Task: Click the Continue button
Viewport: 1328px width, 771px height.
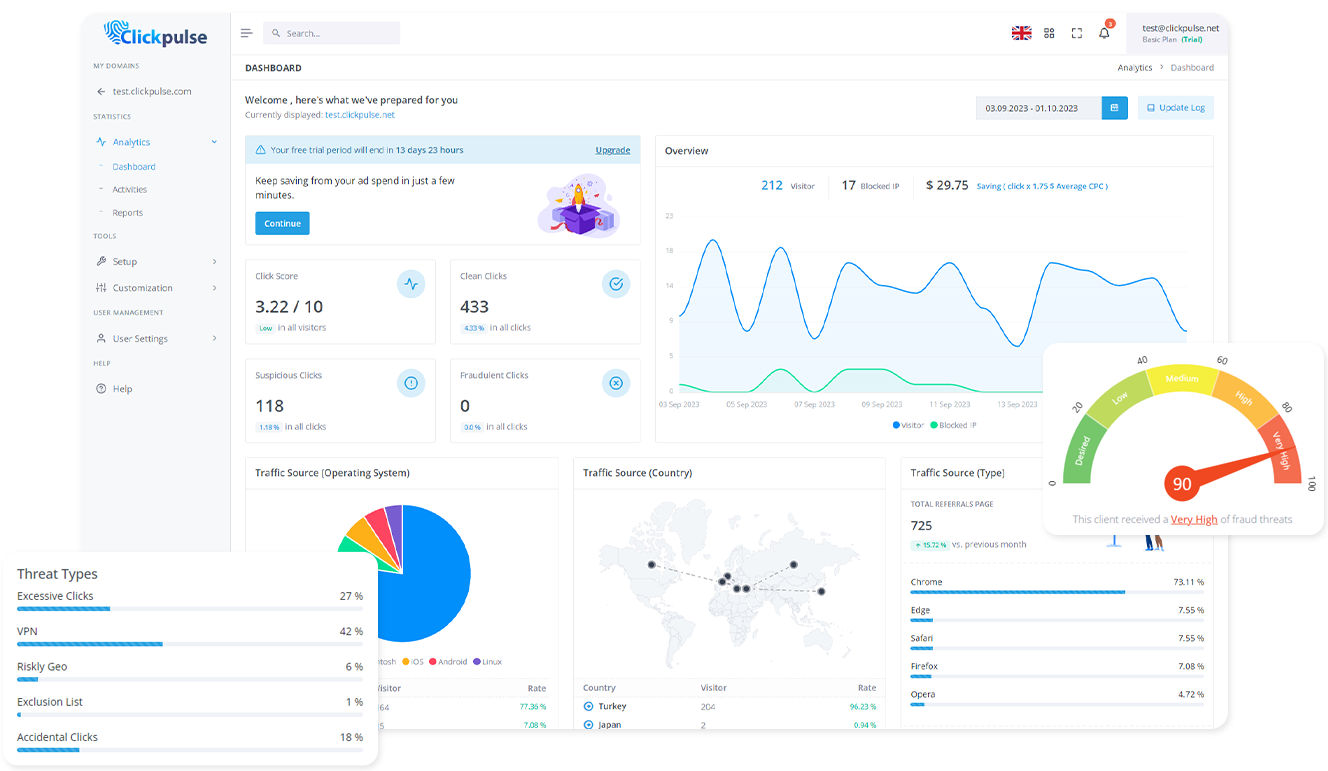Action: click(x=282, y=223)
